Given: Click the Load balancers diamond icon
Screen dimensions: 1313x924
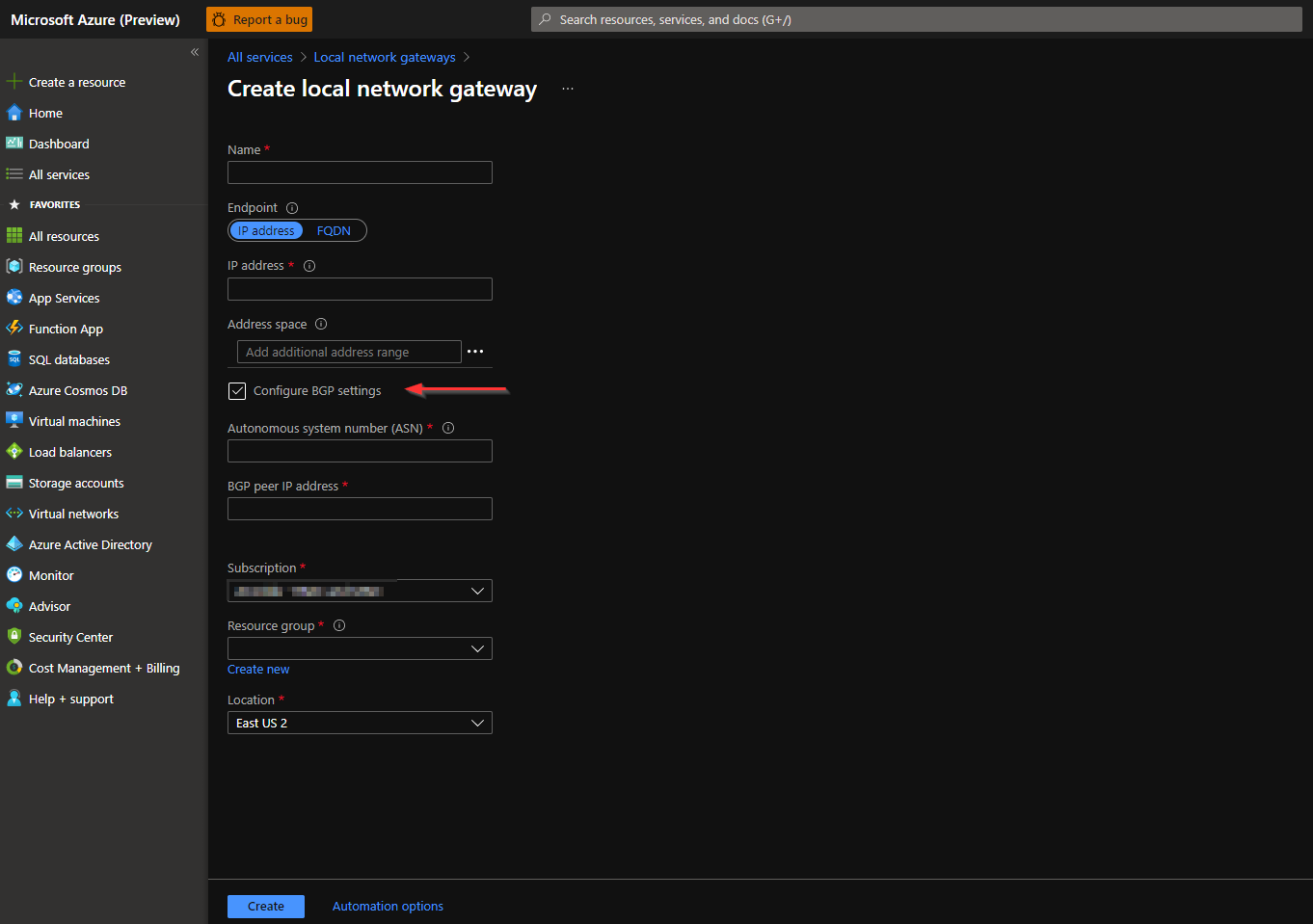Looking at the screenshot, I should 14,452.
